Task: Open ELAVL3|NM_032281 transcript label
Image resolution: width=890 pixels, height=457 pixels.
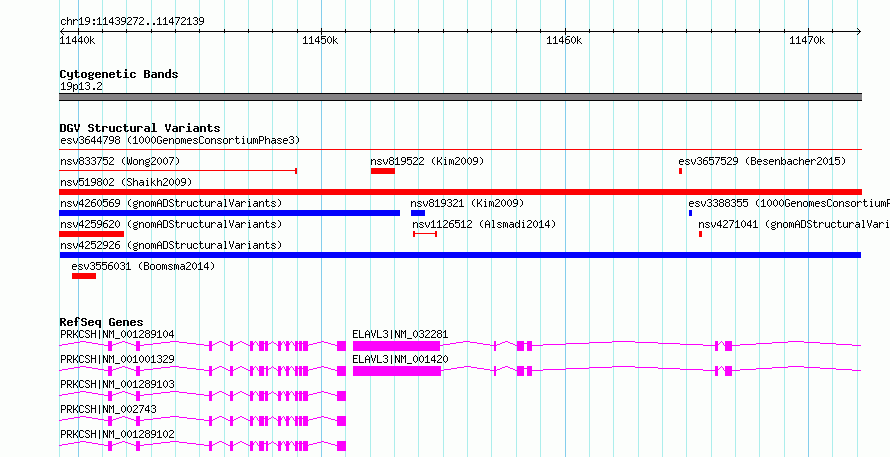Action: coord(400,334)
